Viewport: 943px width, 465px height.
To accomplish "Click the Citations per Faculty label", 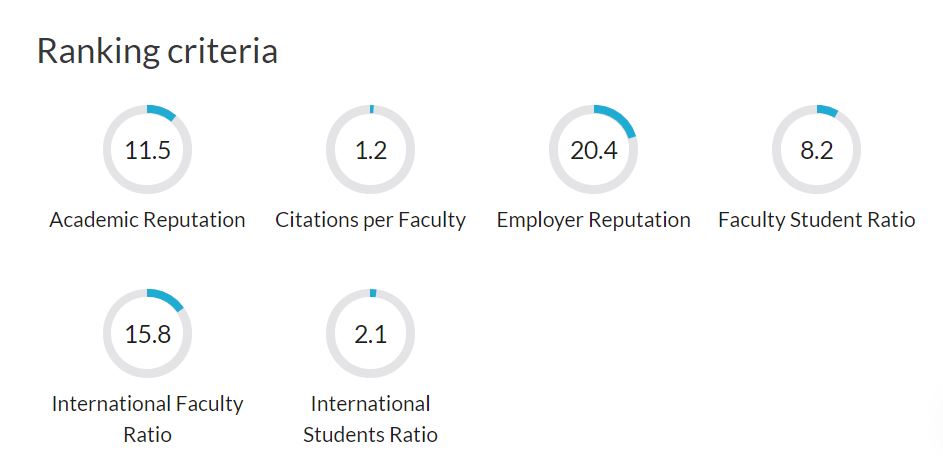I will [x=370, y=220].
